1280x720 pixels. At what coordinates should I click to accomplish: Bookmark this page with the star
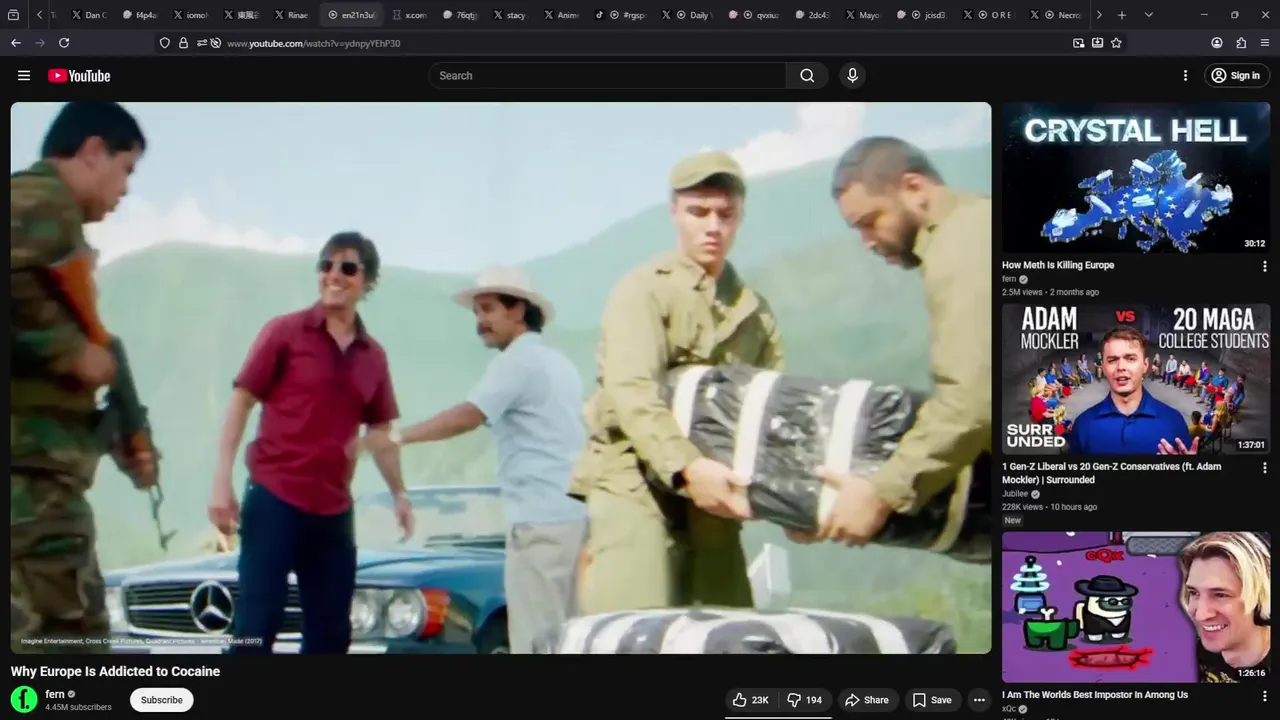(1116, 43)
